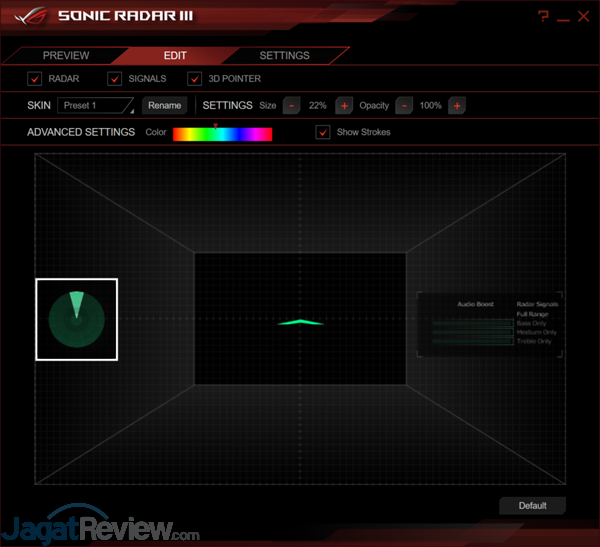600x547 pixels.
Task: Close the Sonic Radar III window
Action: 583,16
